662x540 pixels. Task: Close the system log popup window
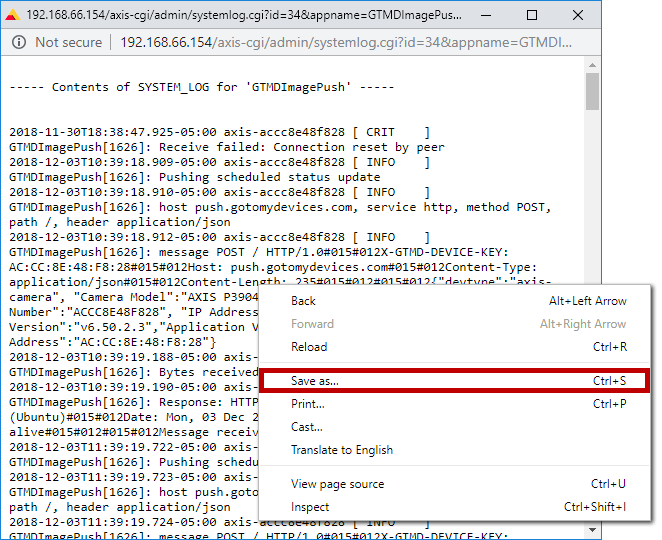point(578,16)
